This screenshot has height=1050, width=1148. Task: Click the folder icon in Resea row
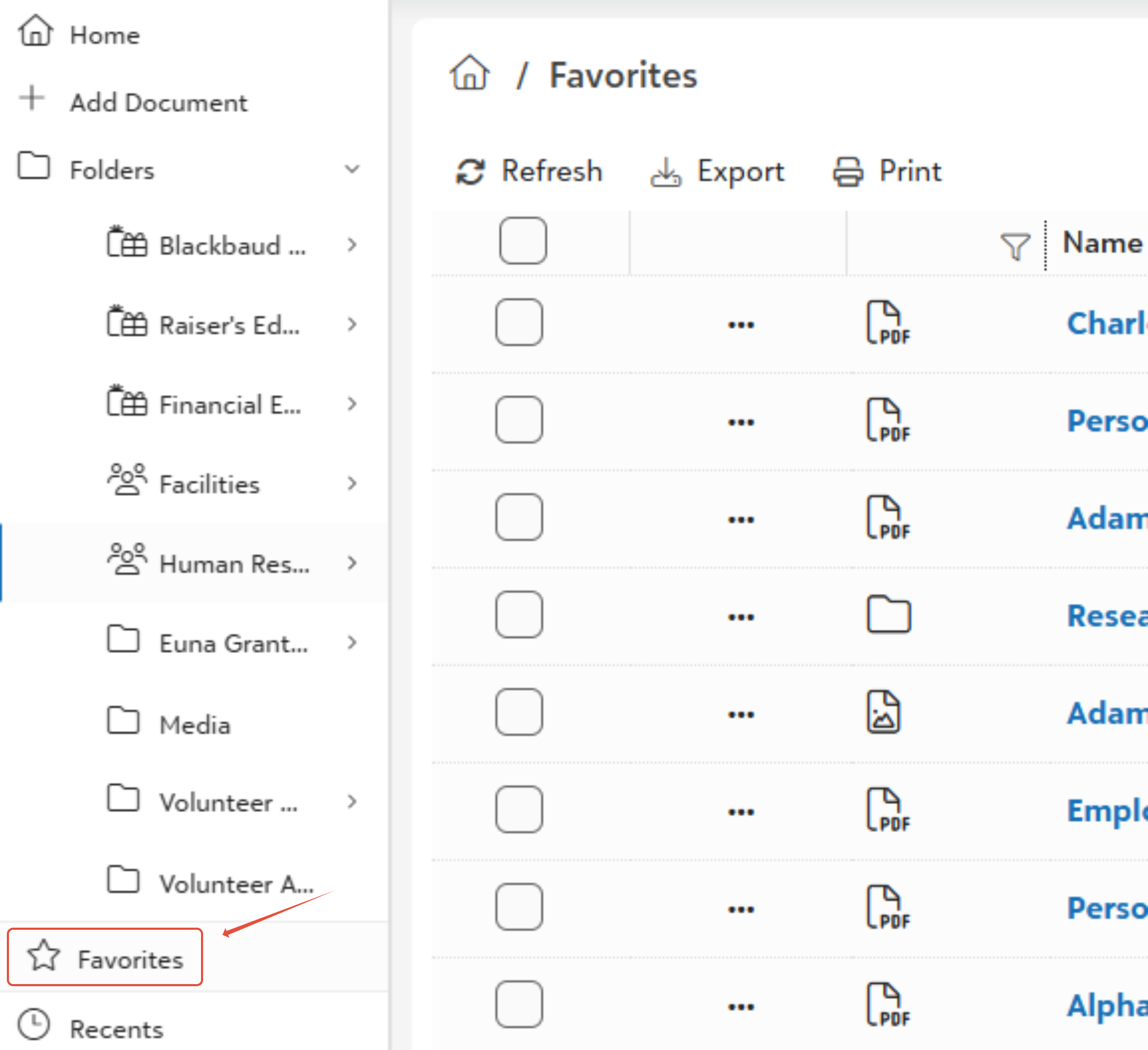click(888, 614)
